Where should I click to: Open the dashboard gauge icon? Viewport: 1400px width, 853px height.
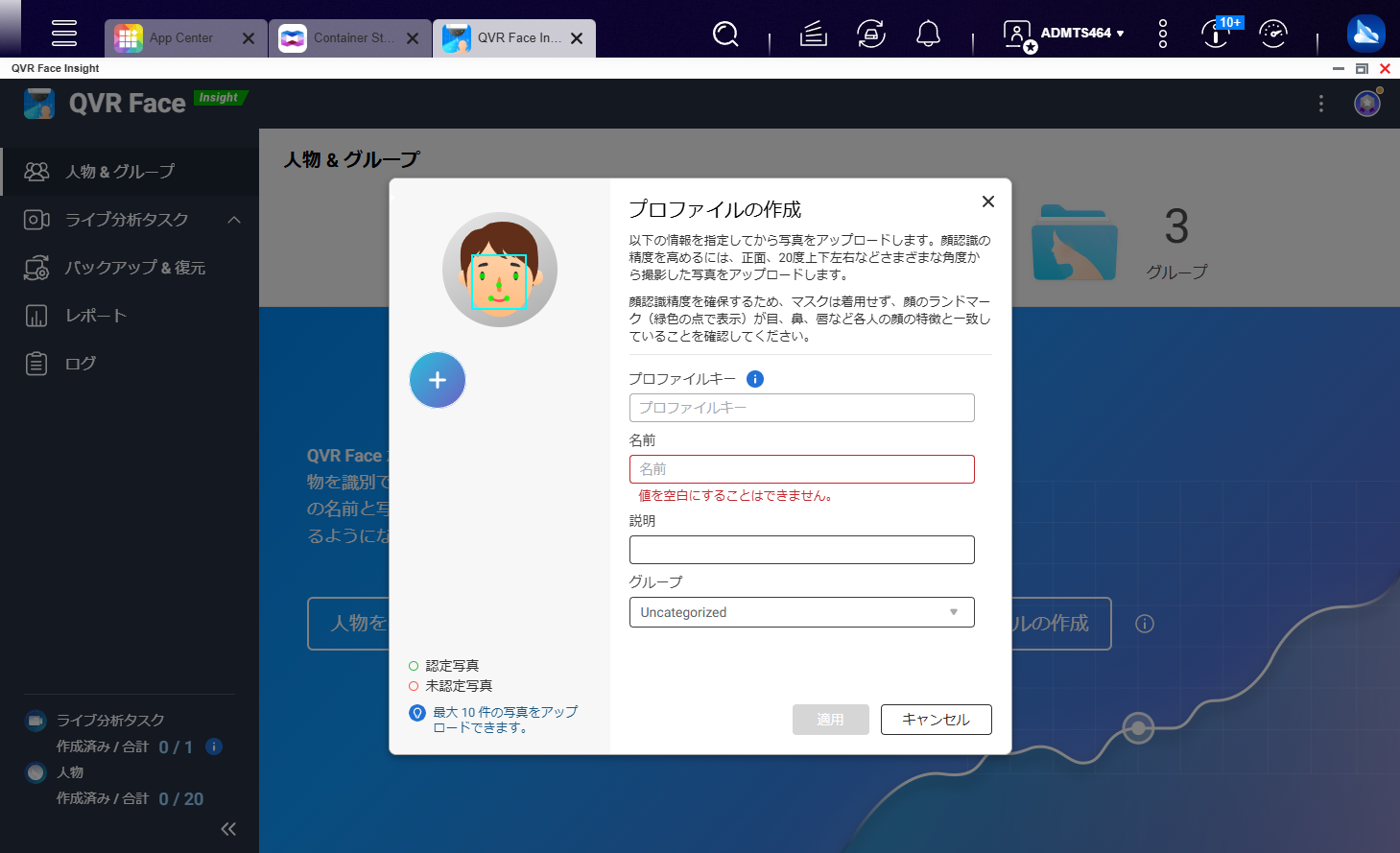[x=1273, y=34]
